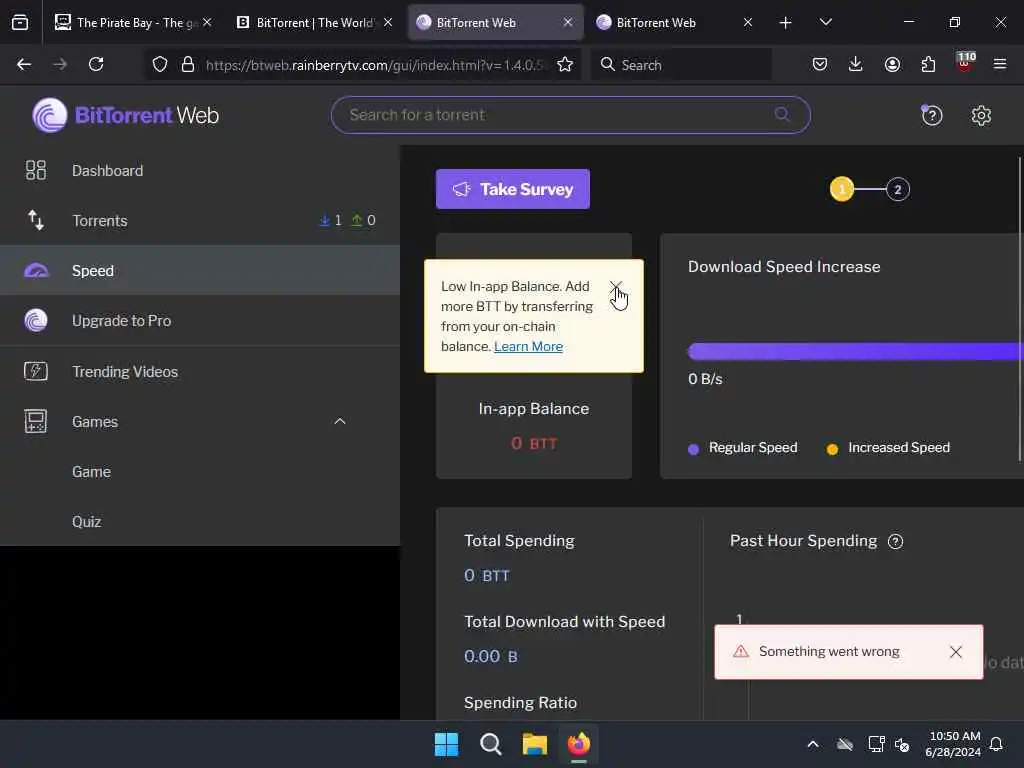Open the Windows Start menu
1024x768 pixels.
coord(447,744)
